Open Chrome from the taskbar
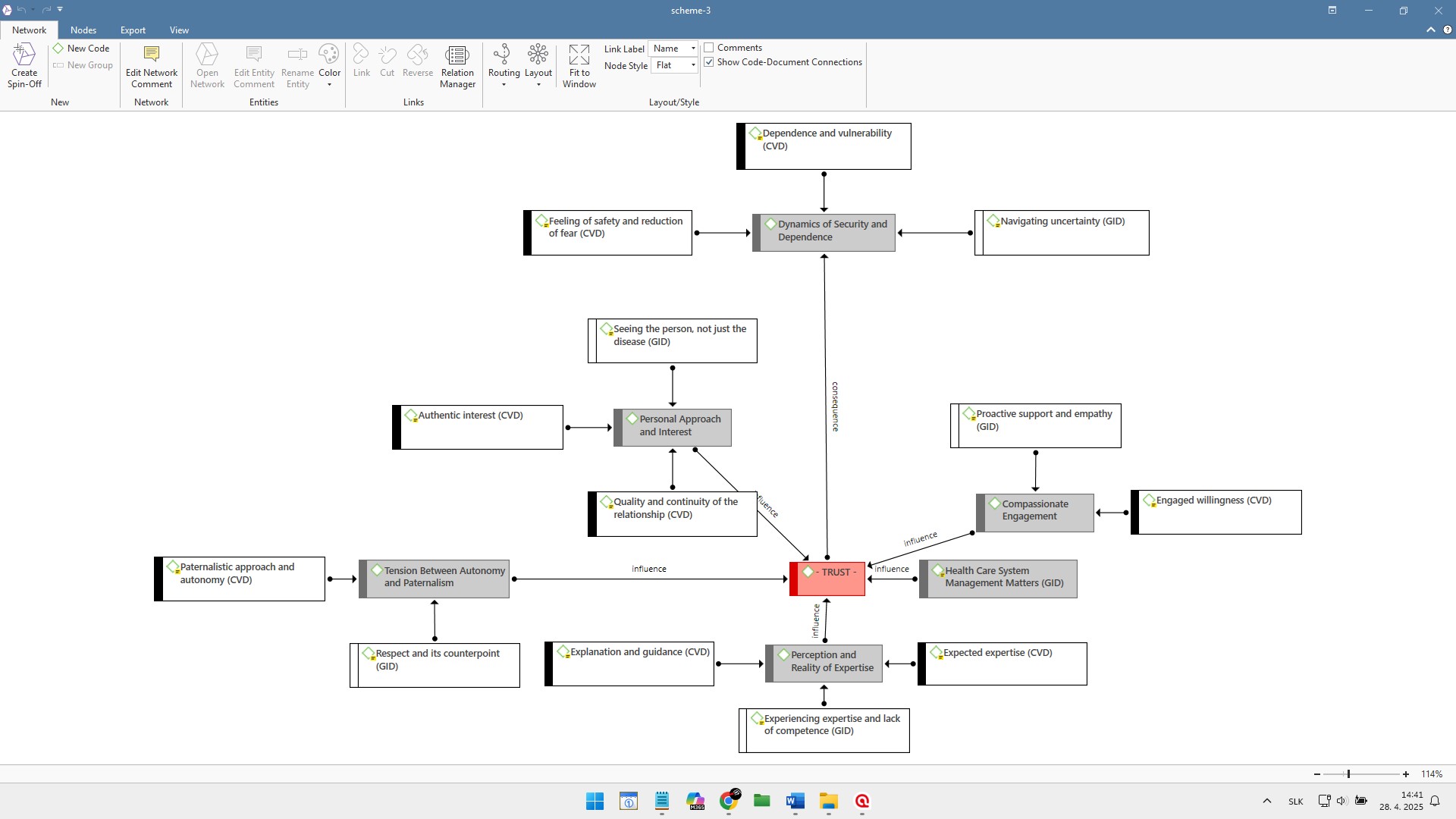Screen dimensions: 1456x819 click(730, 801)
